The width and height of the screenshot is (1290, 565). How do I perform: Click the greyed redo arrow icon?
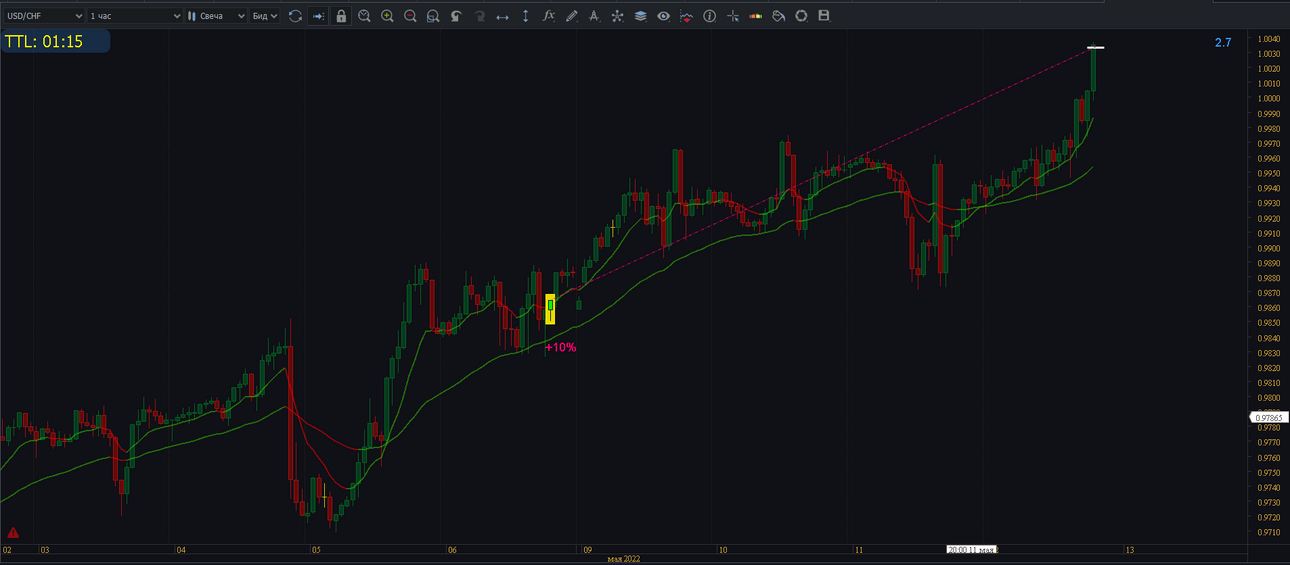[x=479, y=16]
